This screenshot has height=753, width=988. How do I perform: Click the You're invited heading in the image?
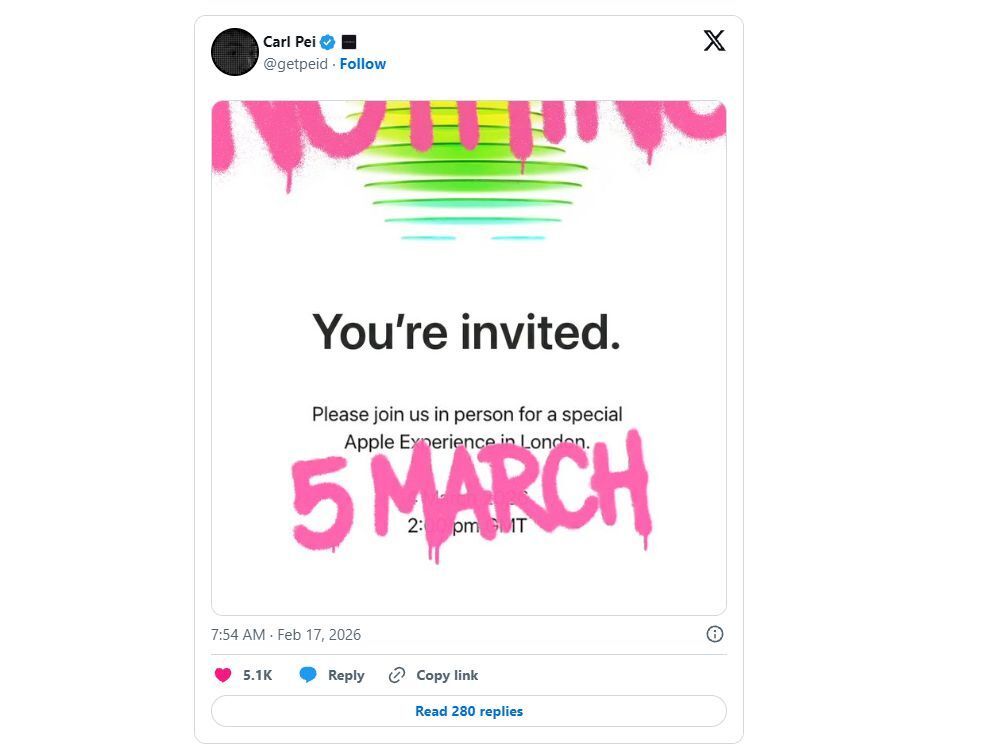pos(468,330)
